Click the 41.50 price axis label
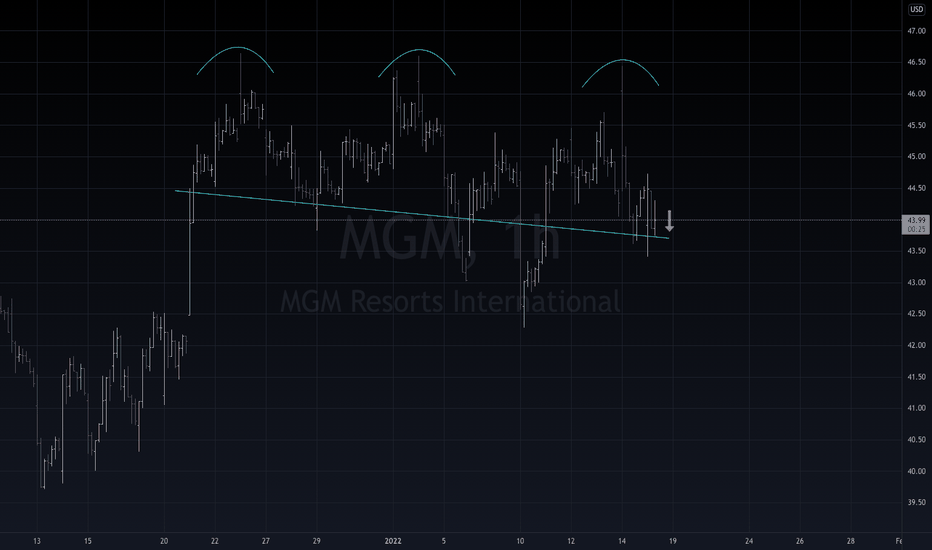The height and width of the screenshot is (550, 932). pos(916,377)
